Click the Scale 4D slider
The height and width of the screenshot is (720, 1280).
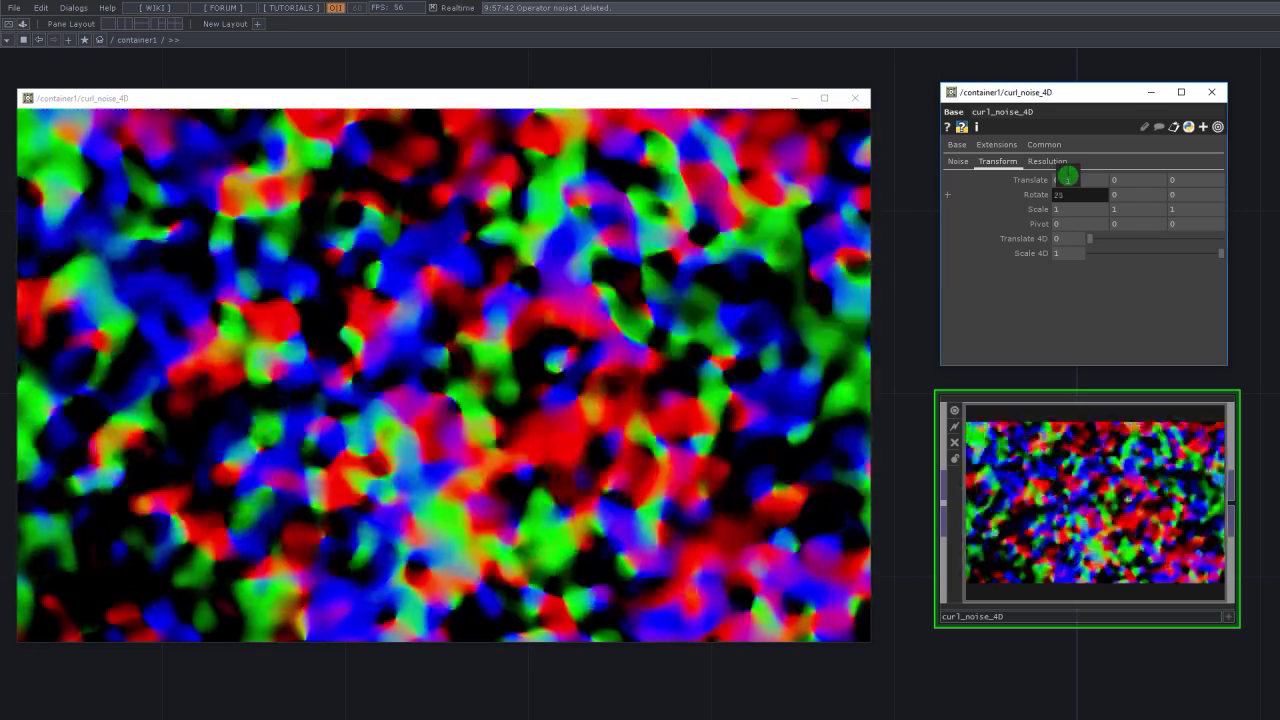1155,253
